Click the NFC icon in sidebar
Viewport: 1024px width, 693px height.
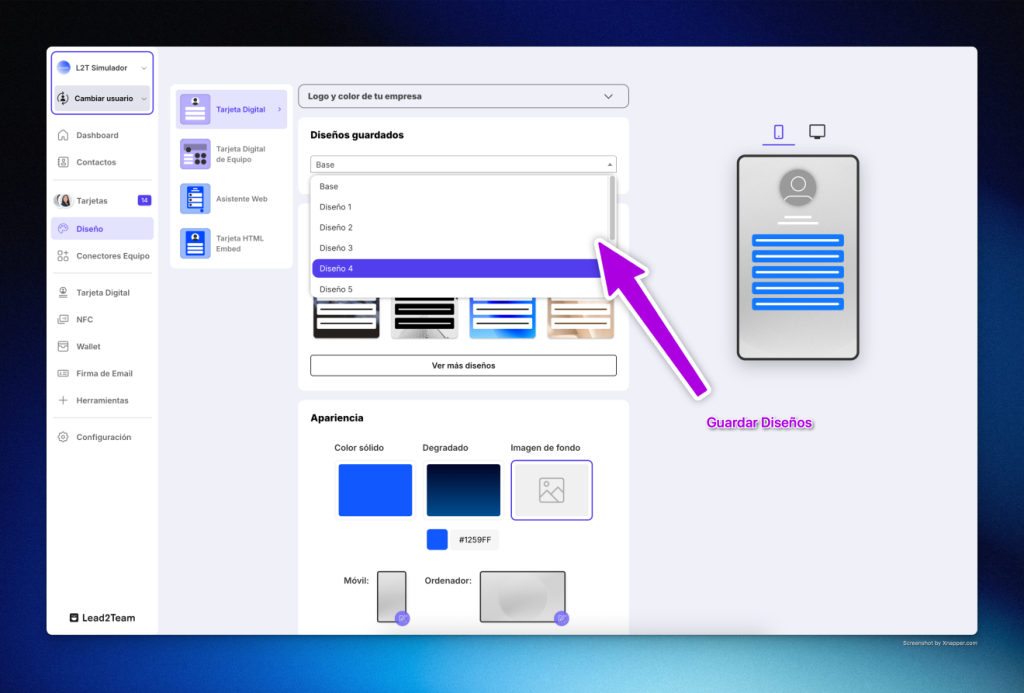tap(63, 320)
